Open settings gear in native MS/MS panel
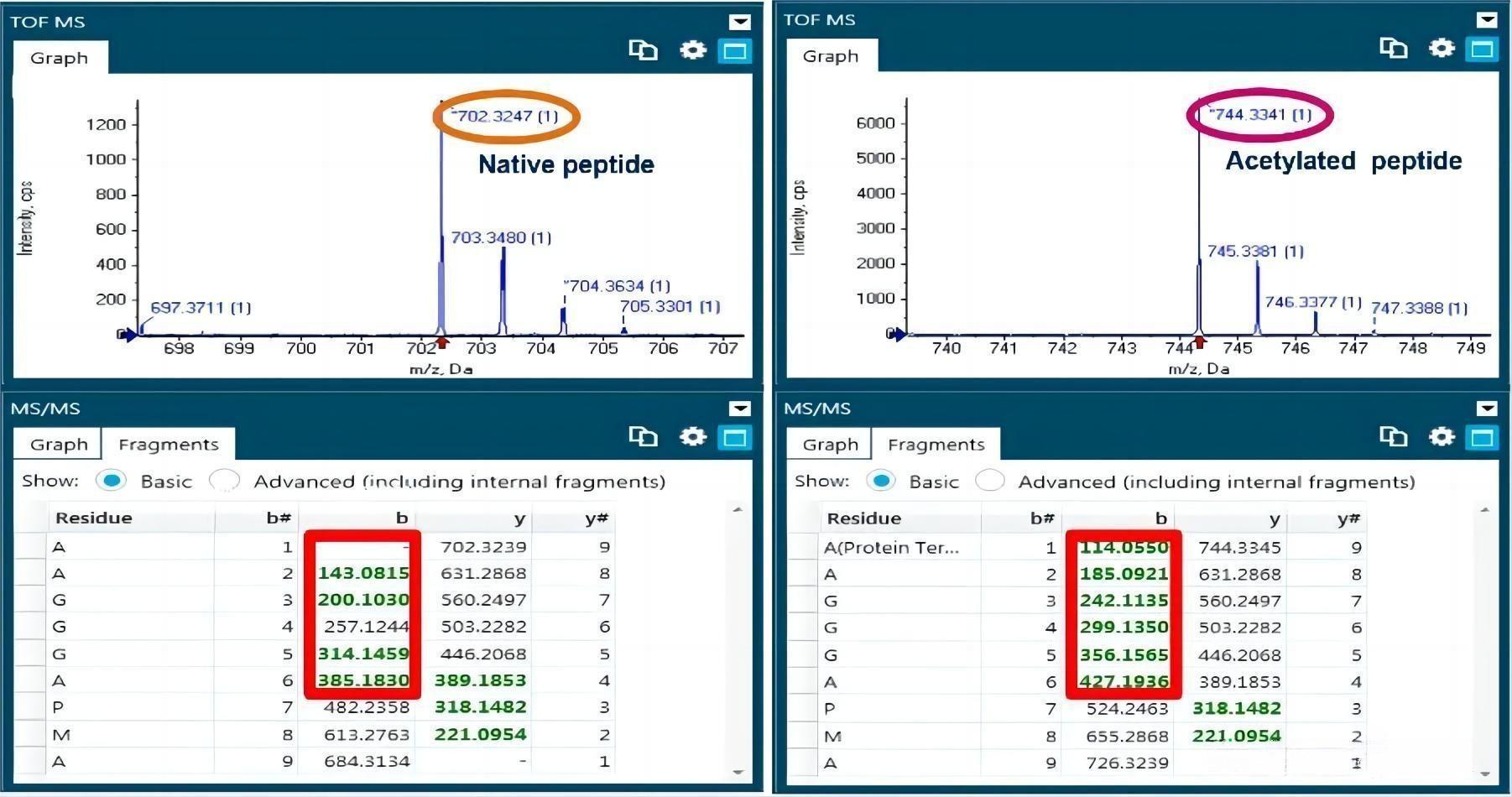 (x=692, y=436)
